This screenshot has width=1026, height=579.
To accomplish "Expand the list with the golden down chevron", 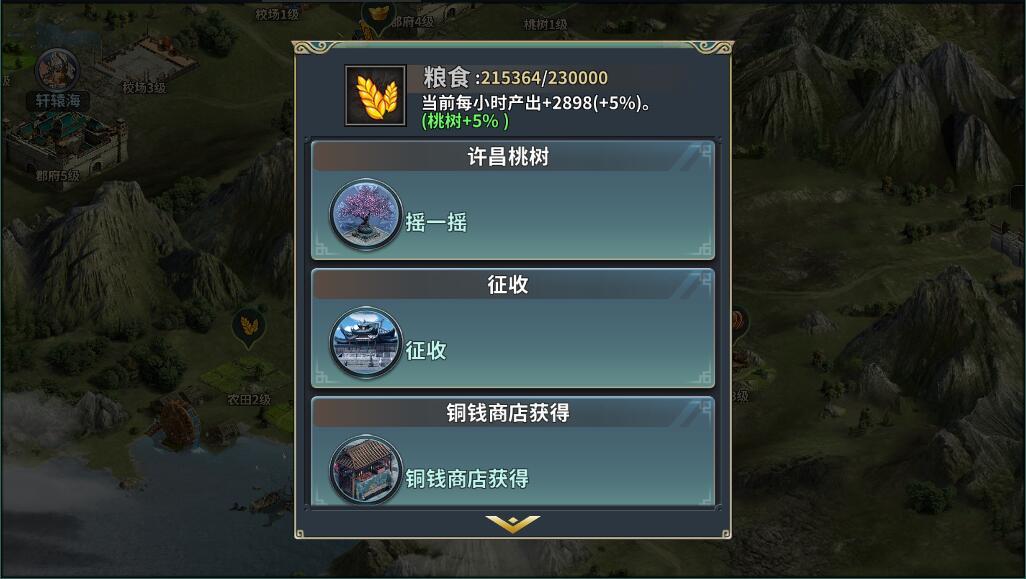I will coord(512,523).
